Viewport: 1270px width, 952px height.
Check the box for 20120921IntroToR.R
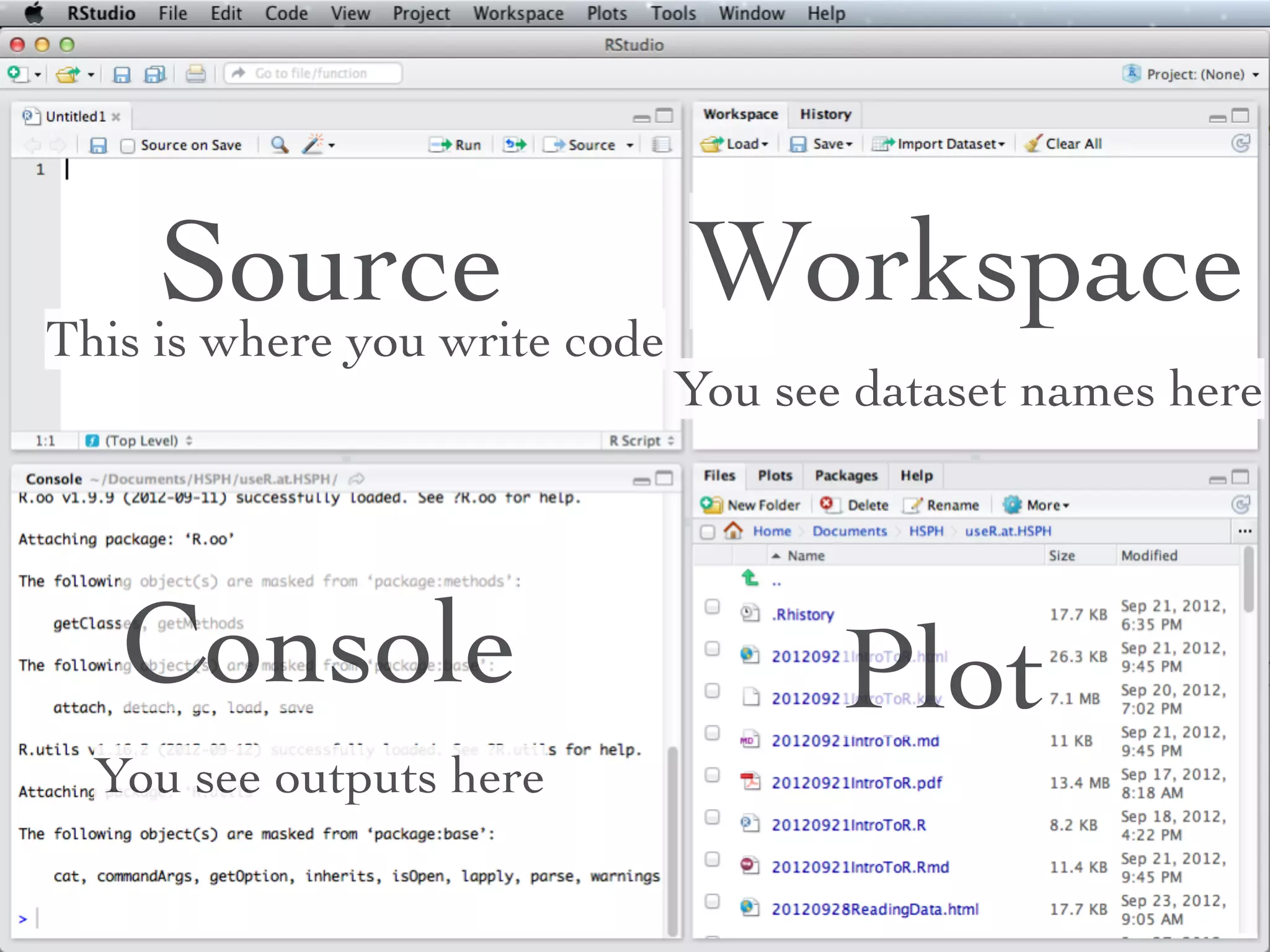tap(712, 817)
